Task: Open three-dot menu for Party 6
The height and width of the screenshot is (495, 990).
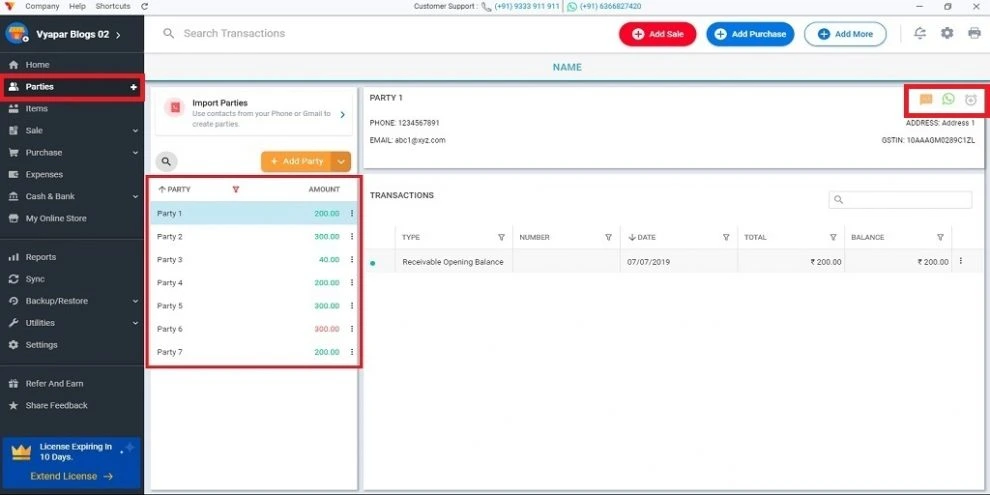Action: click(352, 329)
